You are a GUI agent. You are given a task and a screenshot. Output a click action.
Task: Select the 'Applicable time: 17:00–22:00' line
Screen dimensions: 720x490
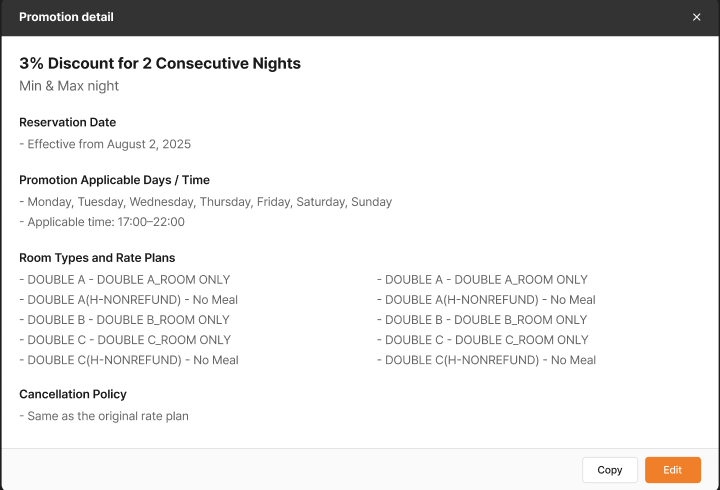click(x=102, y=222)
